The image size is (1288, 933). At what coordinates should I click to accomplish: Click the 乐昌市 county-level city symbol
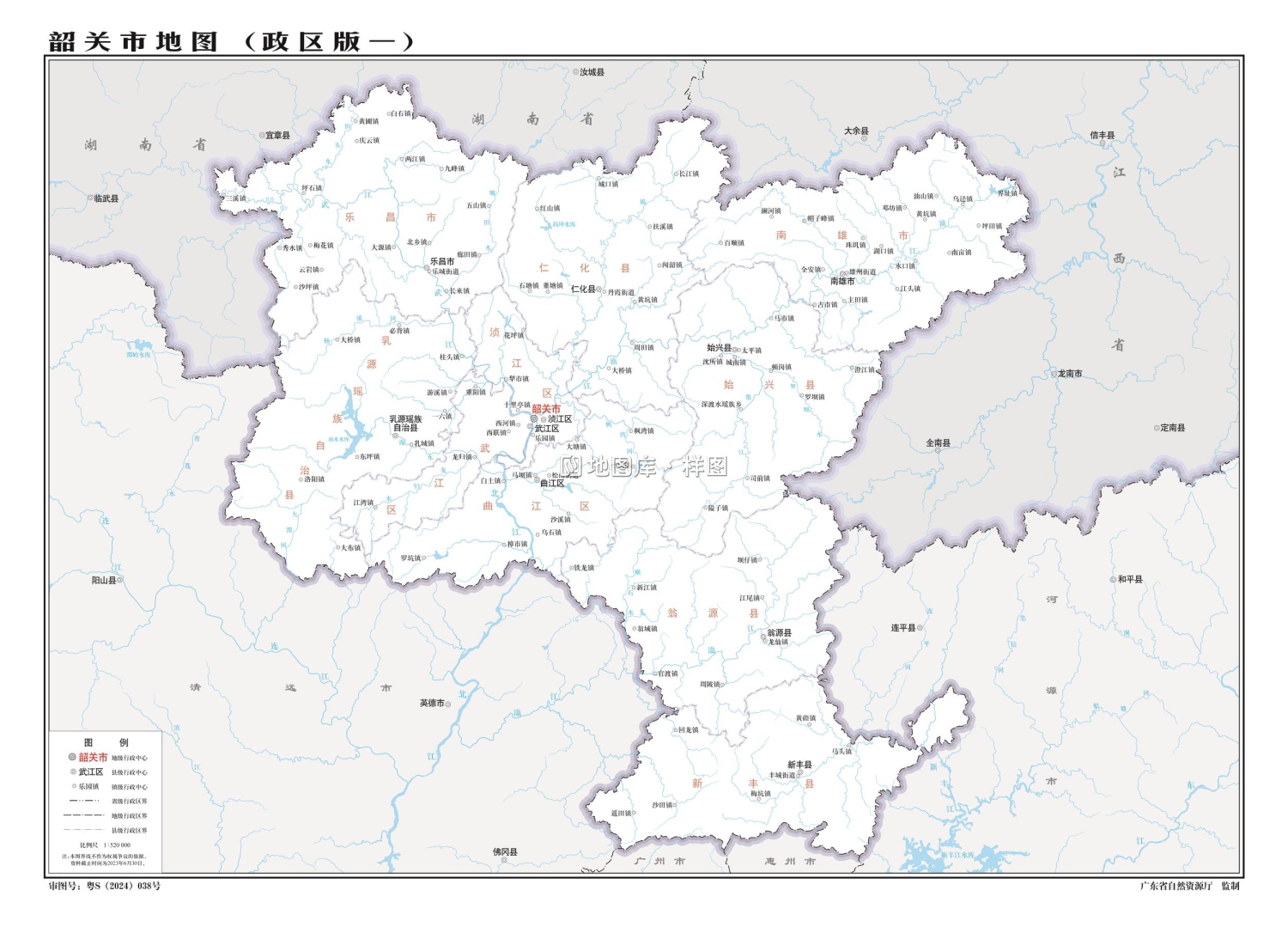click(x=427, y=267)
